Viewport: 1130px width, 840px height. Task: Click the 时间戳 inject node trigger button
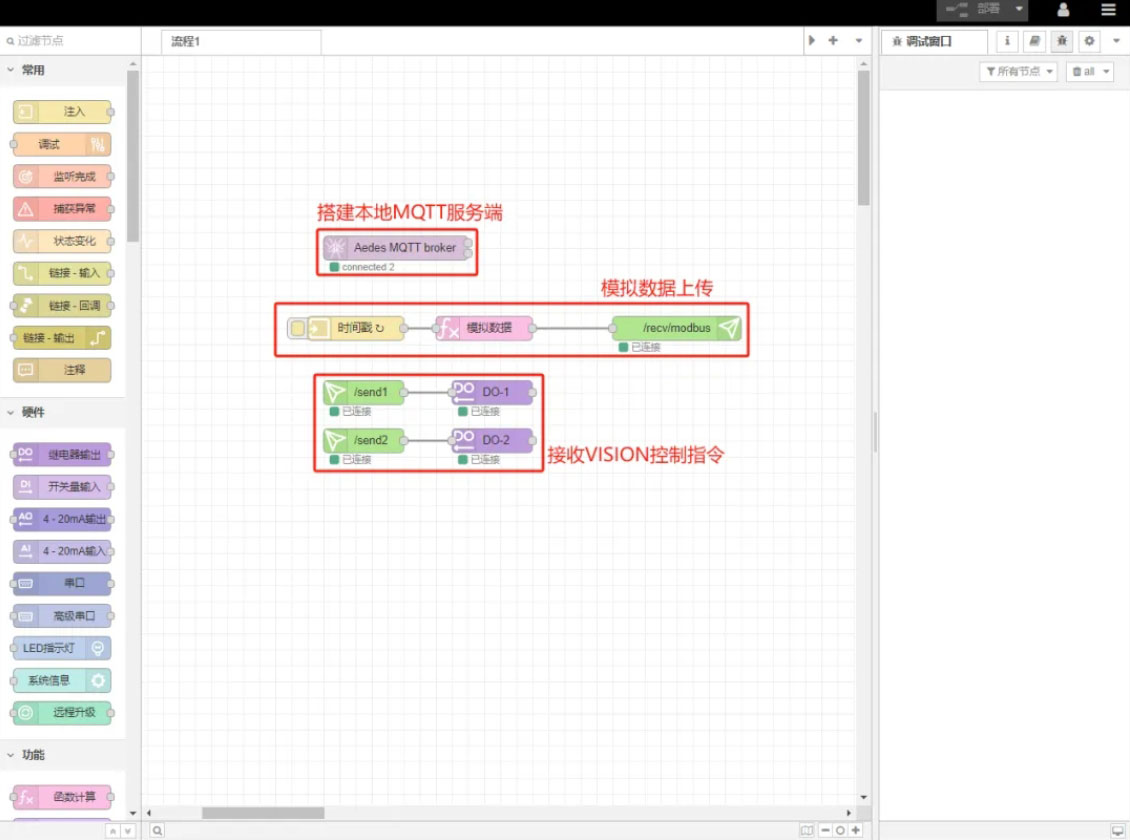[297, 328]
